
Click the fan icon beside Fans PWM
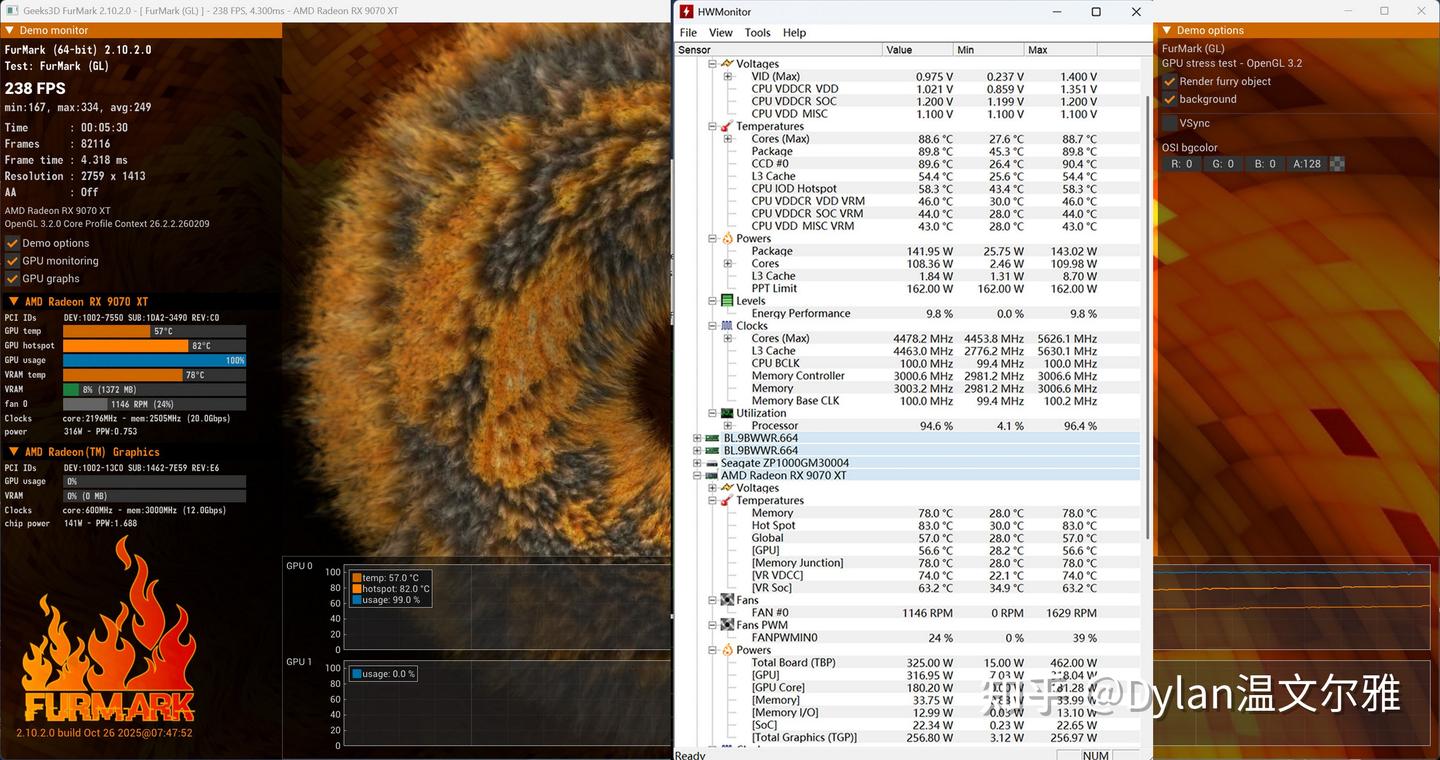(727, 625)
